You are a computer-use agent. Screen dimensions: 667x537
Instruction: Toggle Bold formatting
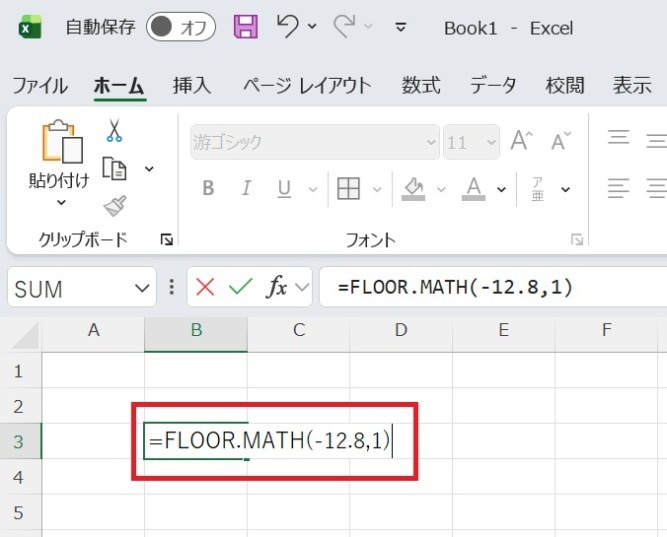click(x=208, y=188)
